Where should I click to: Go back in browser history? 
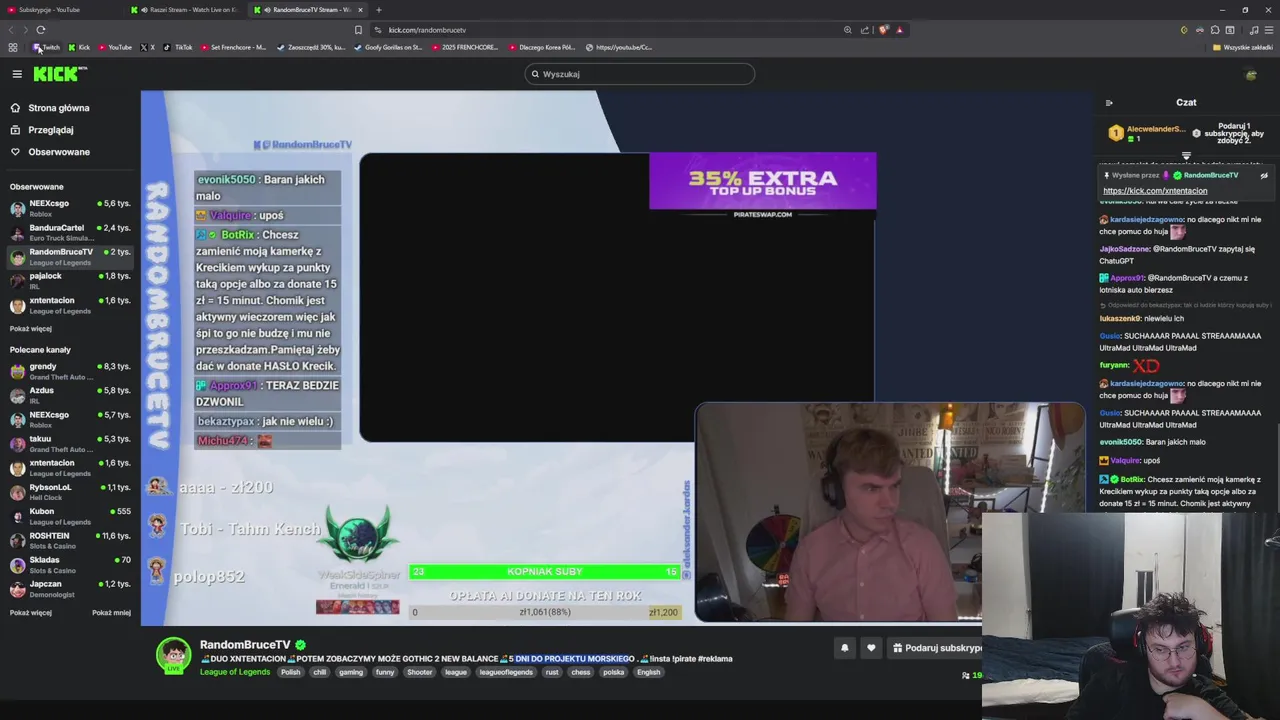(12, 30)
